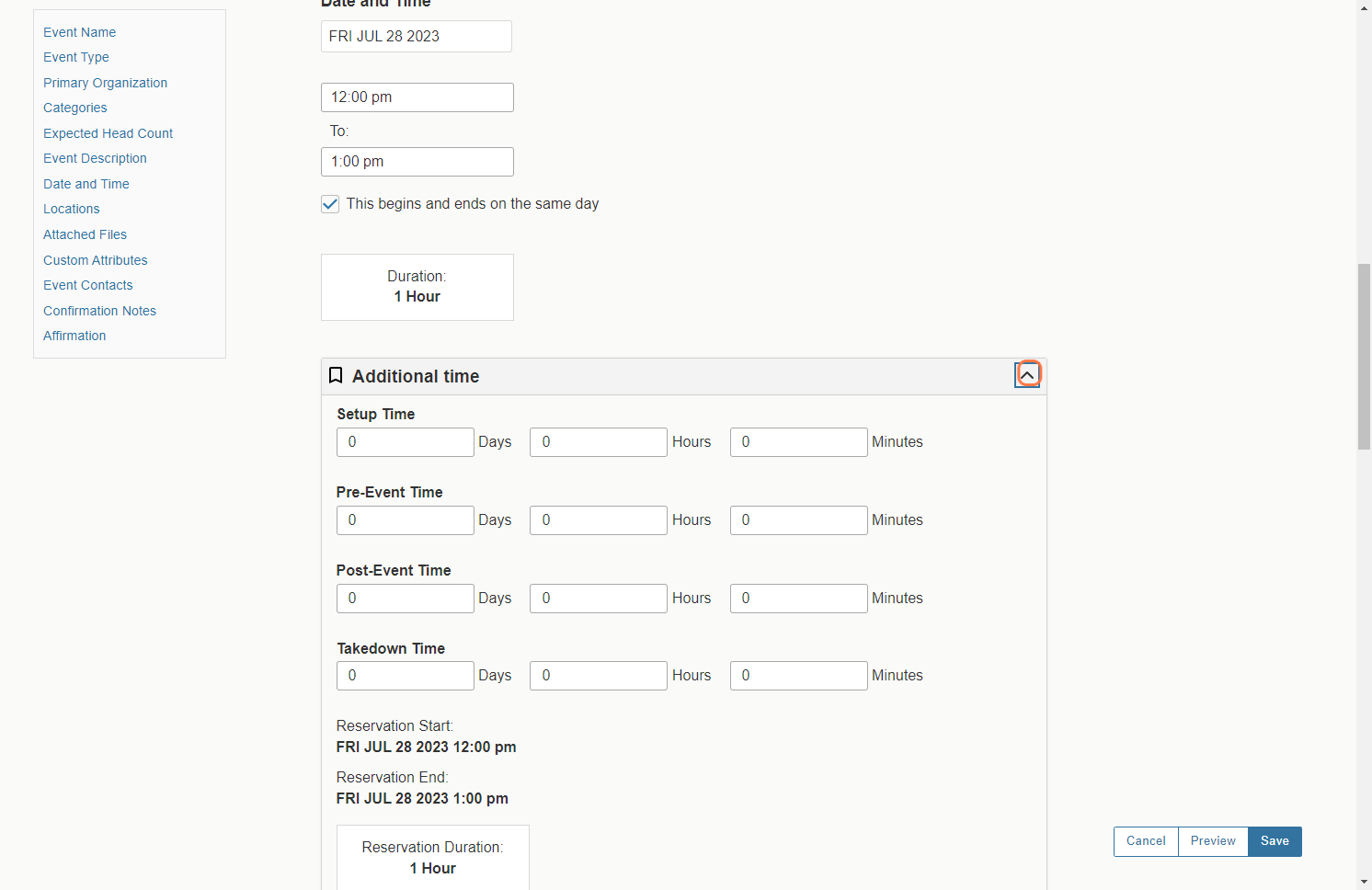Click the vertical scrollbar thumb

(1365, 356)
